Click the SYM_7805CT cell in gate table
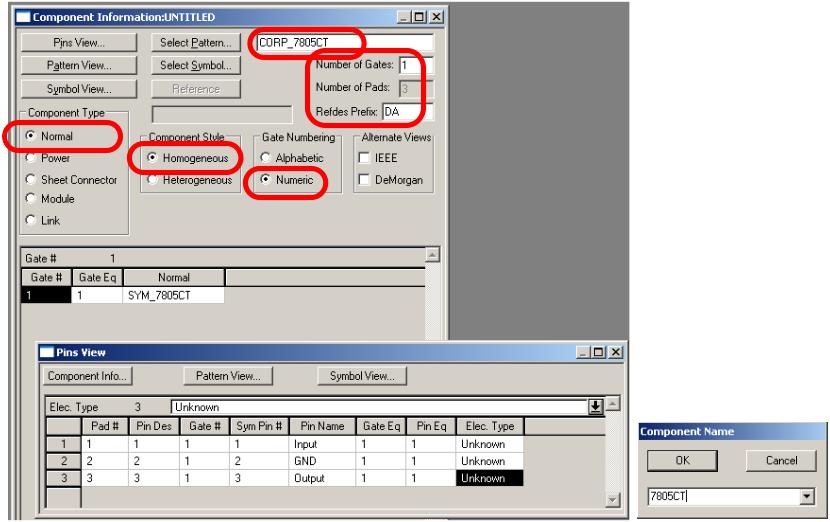830x522 pixels. coord(174,295)
